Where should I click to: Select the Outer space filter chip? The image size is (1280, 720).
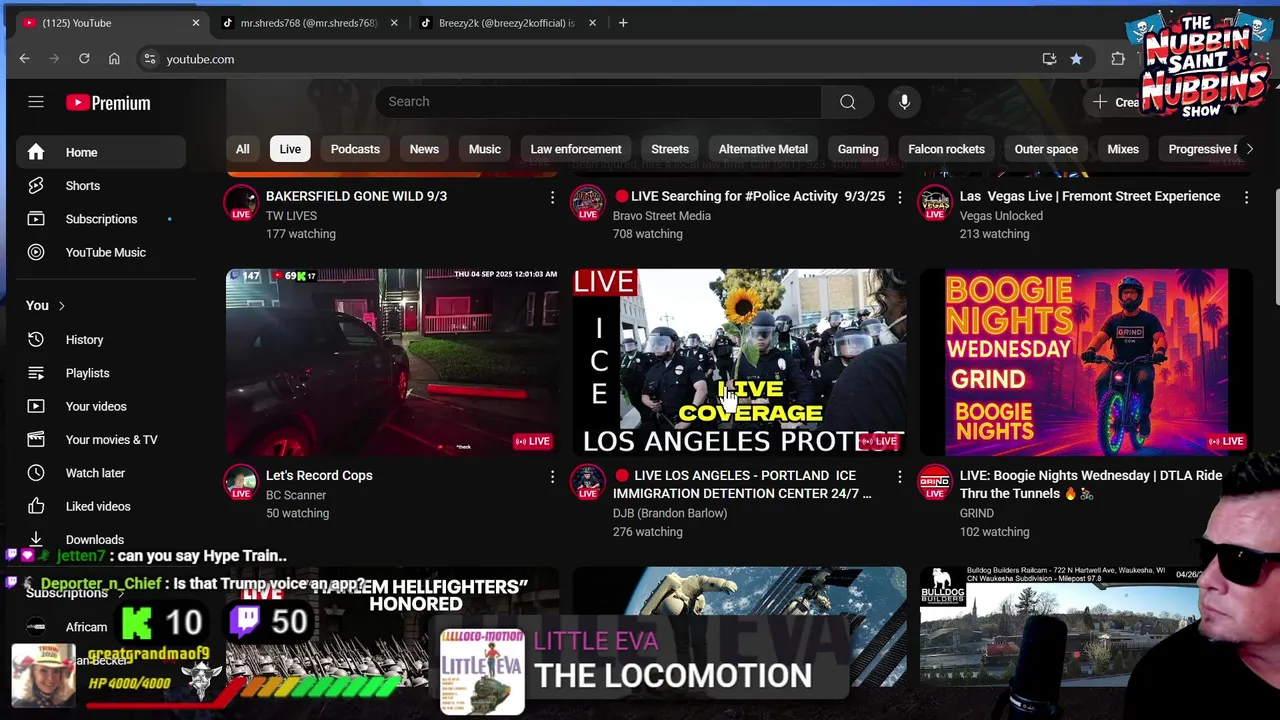(1046, 149)
